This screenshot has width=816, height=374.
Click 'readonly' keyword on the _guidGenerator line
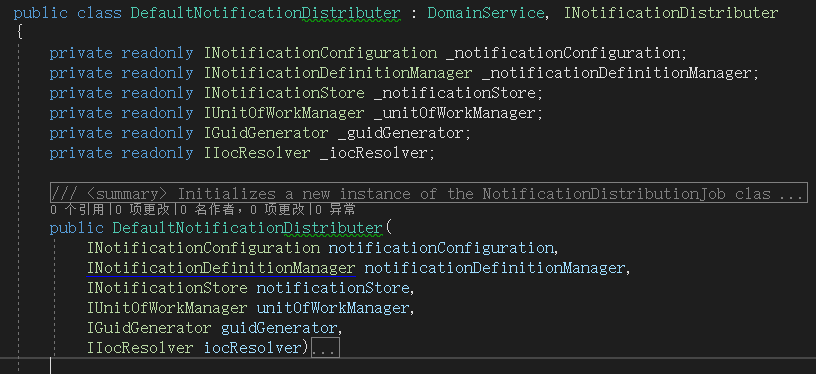[x=157, y=133]
